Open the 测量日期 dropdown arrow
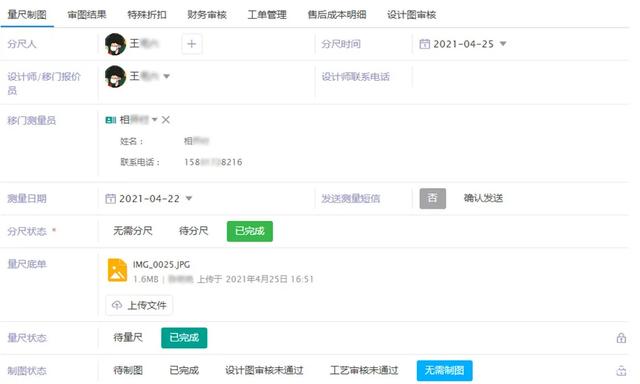 click(x=189, y=199)
